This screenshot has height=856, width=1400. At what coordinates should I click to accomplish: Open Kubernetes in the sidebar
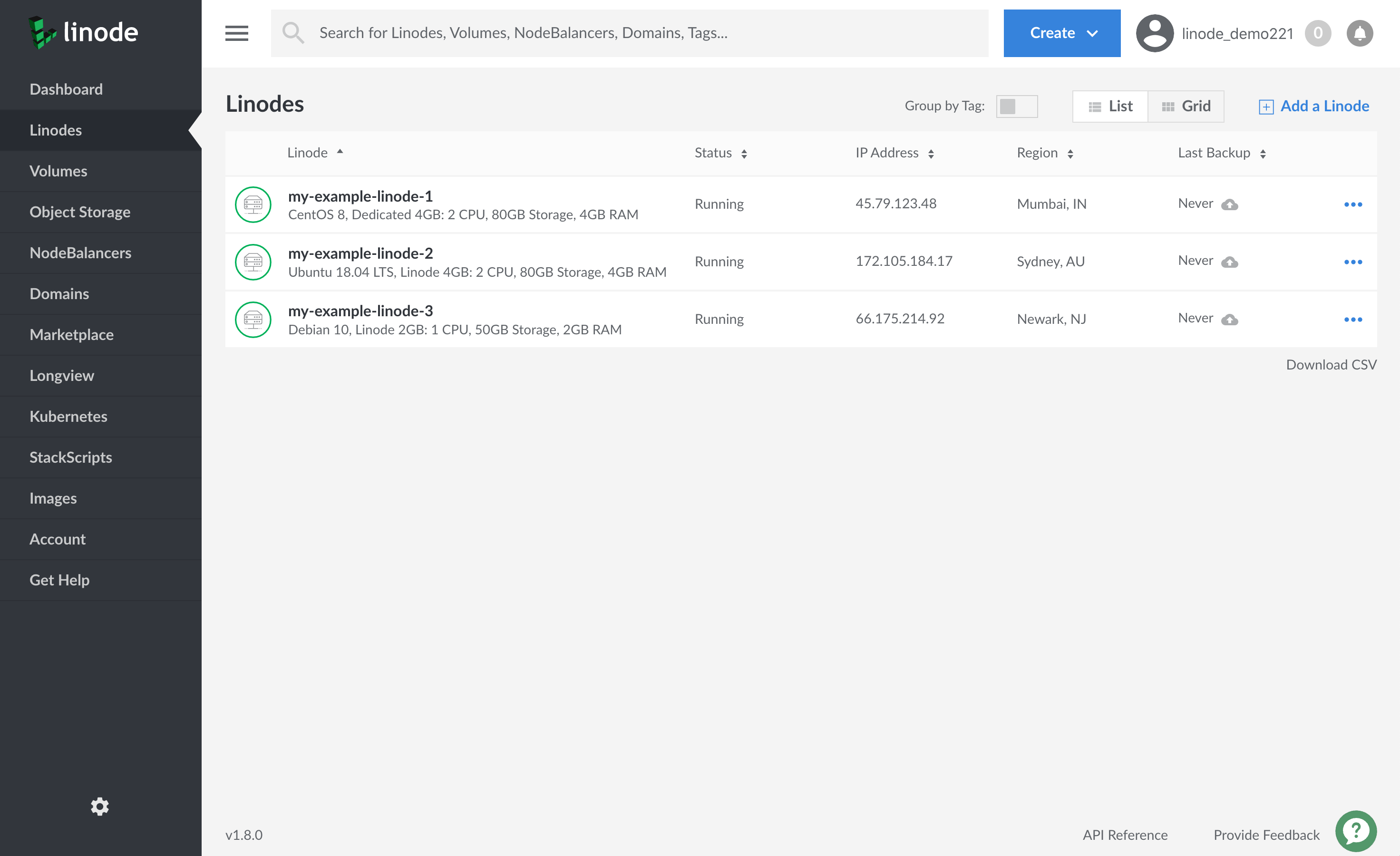(x=68, y=417)
